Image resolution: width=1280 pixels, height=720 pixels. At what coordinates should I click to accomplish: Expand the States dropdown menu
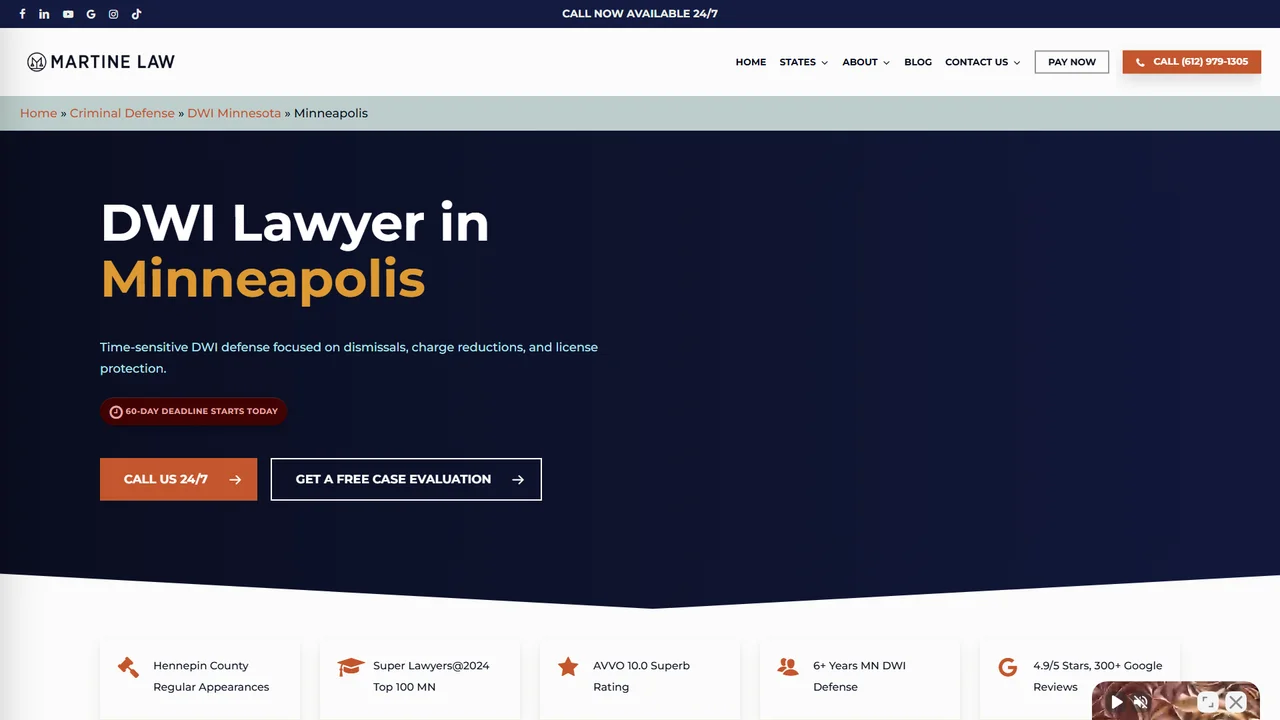tap(804, 62)
